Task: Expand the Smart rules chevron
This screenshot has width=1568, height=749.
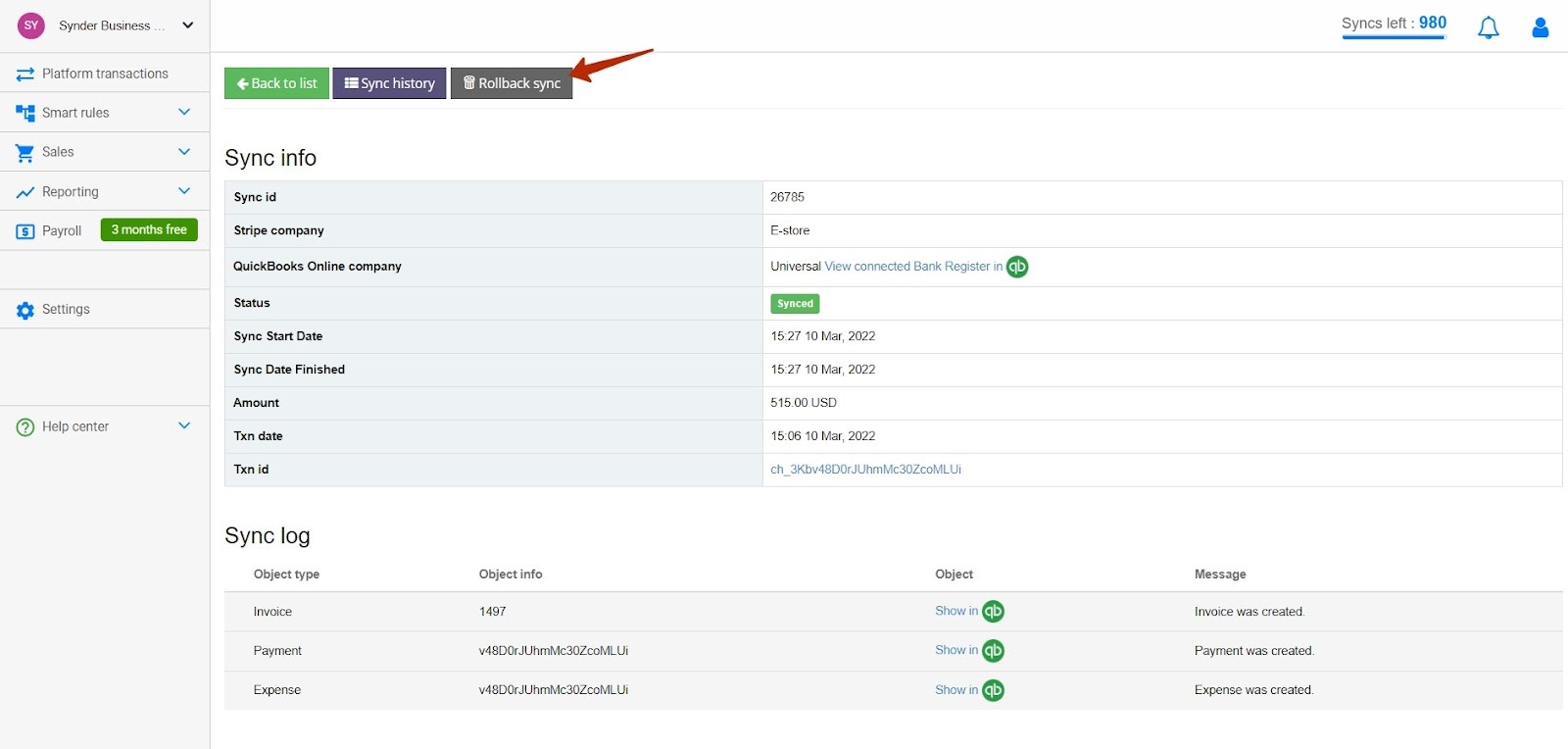Action: [184, 112]
